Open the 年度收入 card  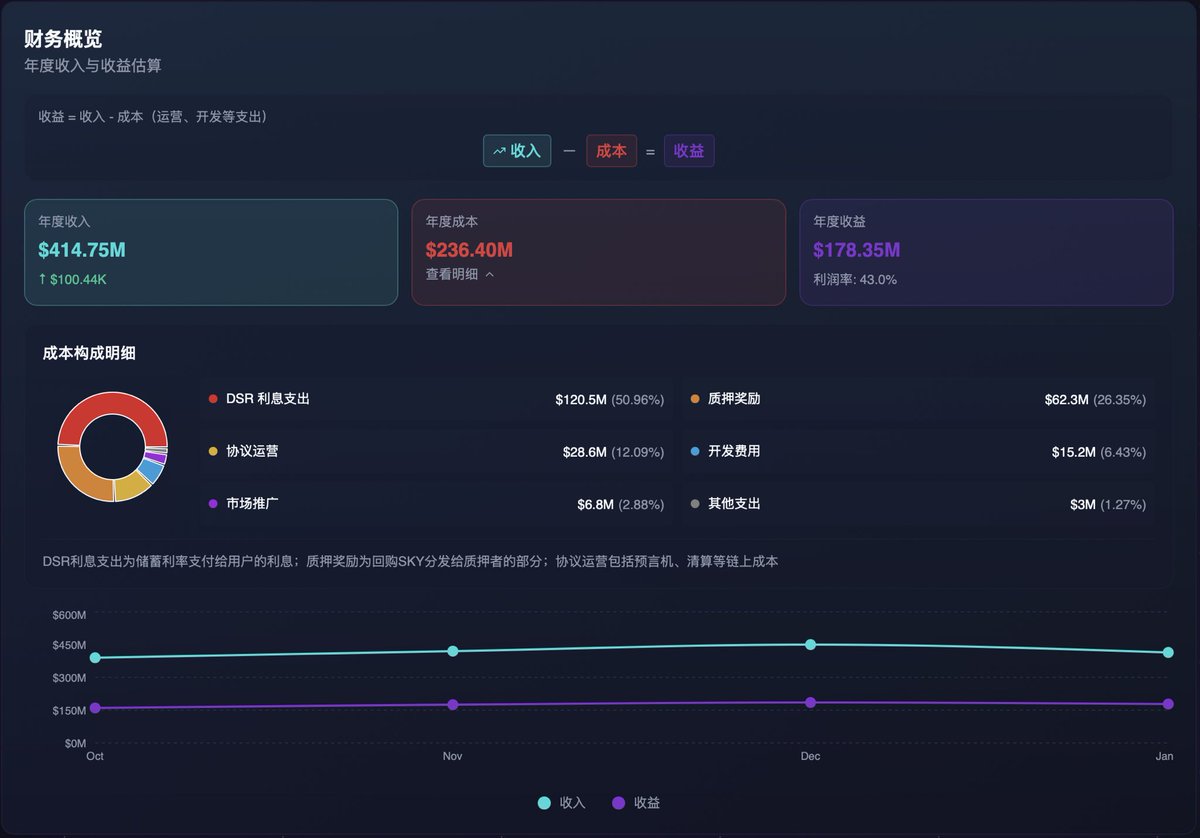pos(211,252)
